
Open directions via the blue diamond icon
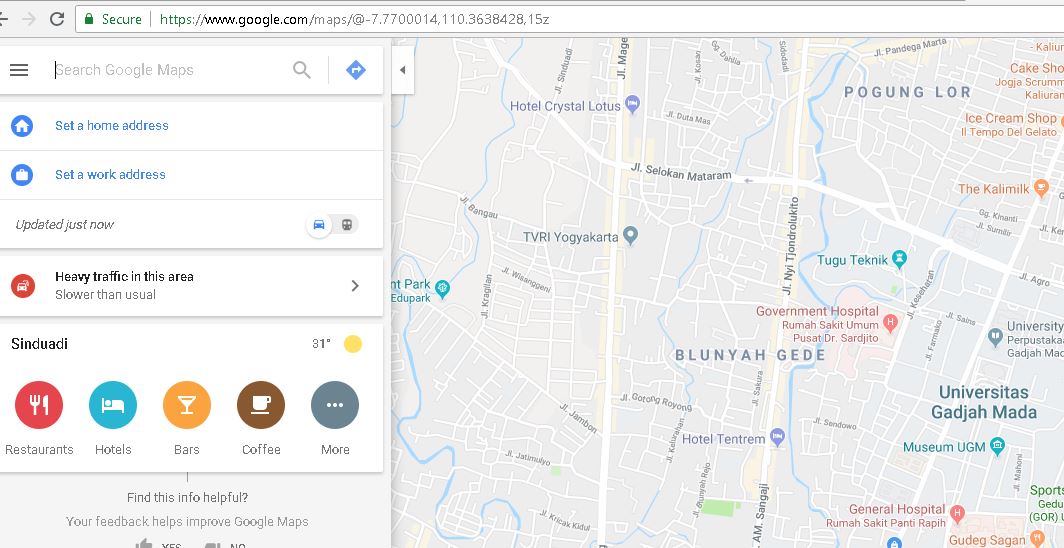(x=356, y=70)
